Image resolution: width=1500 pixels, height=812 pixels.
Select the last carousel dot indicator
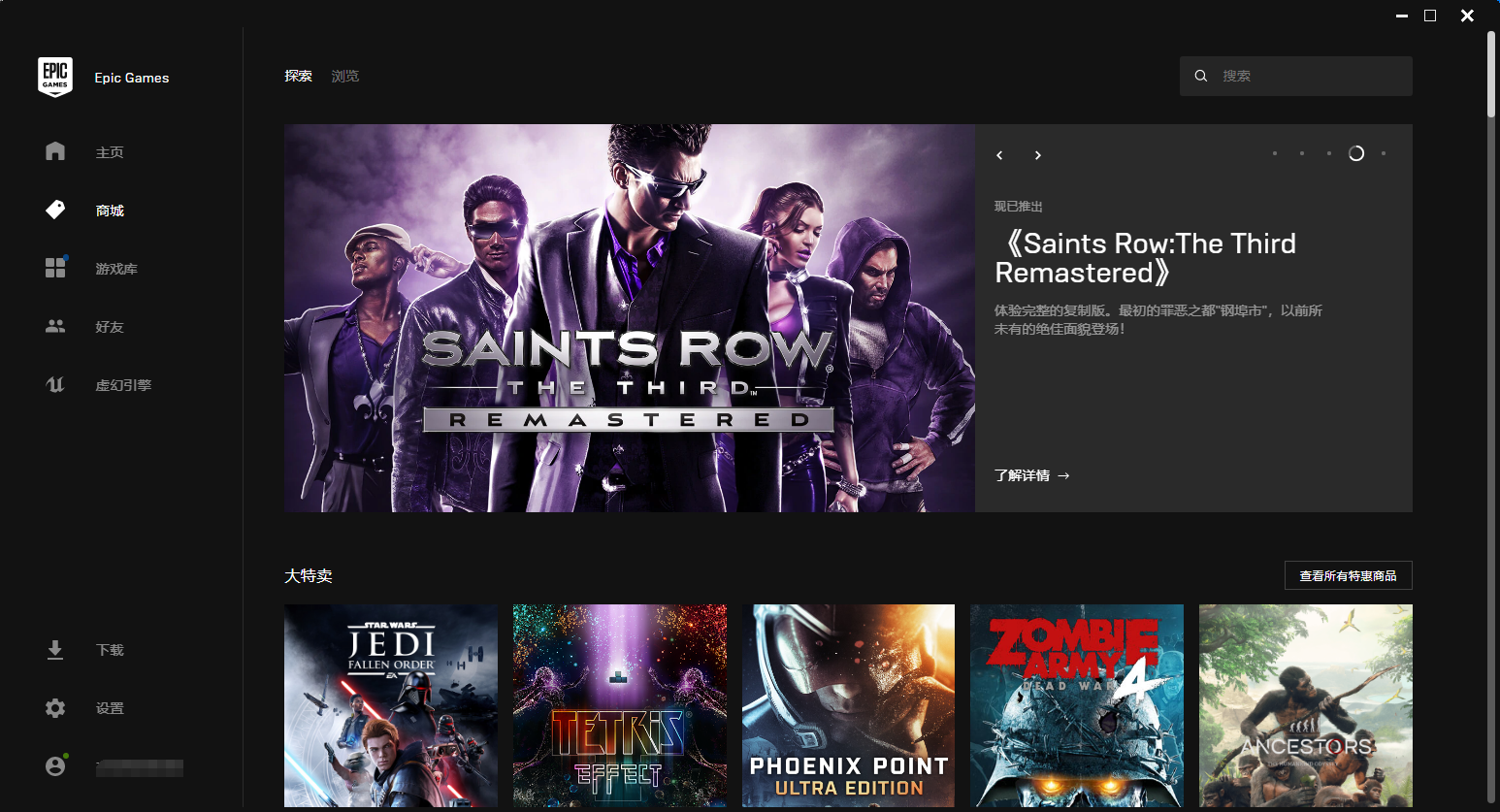1384,153
